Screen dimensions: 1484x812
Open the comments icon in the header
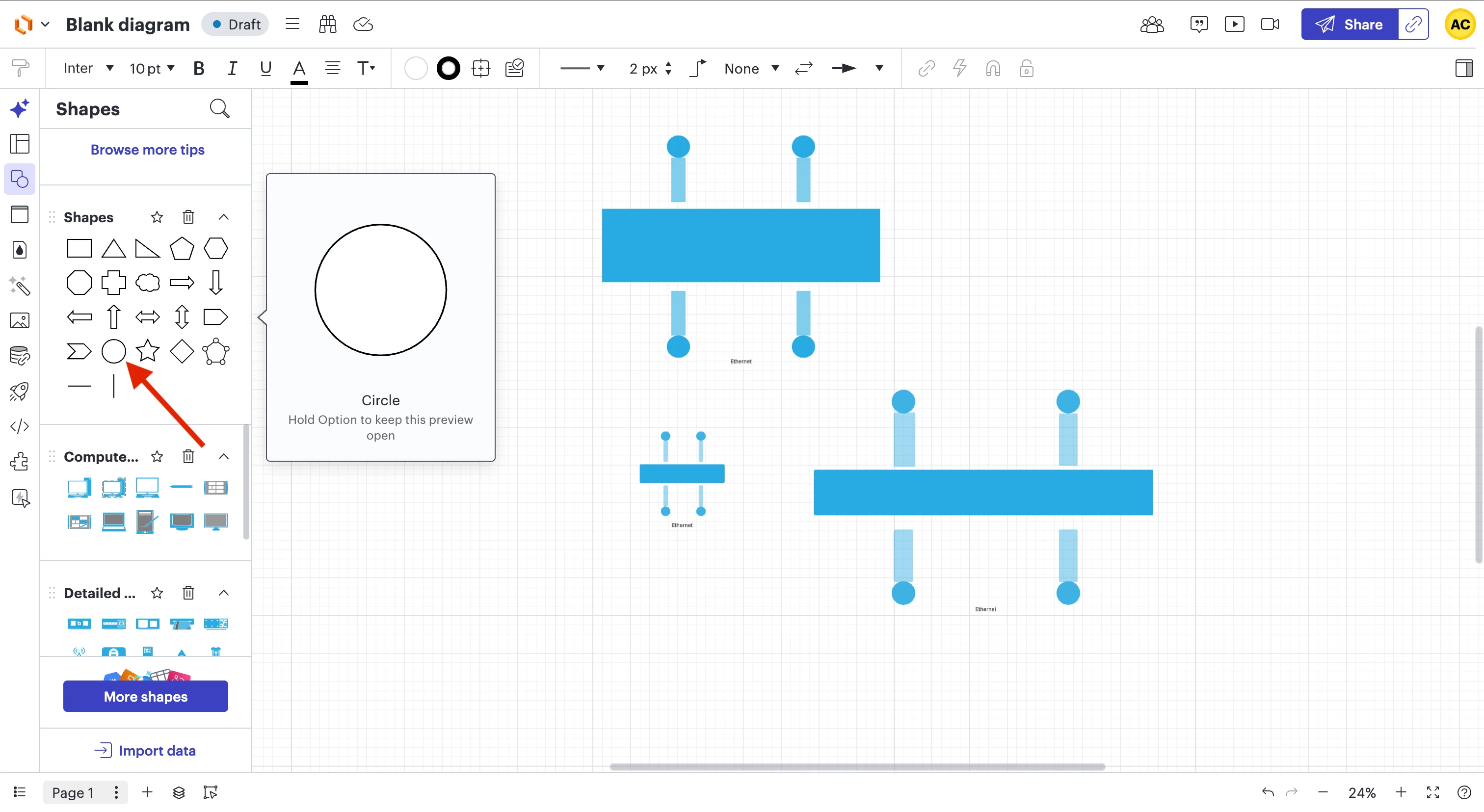coord(1198,24)
